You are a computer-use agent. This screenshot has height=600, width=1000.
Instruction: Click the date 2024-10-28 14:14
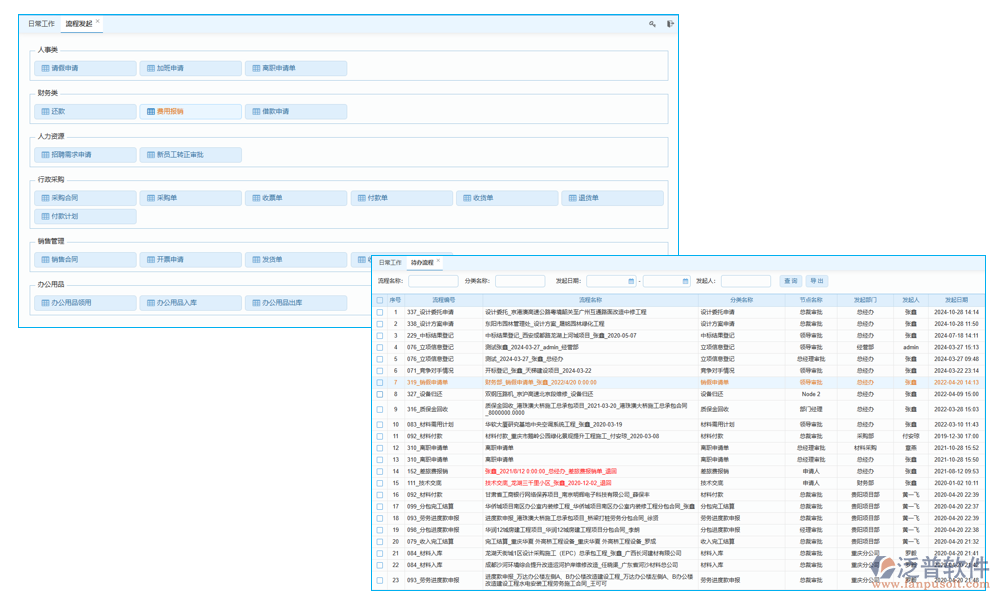(x=956, y=312)
